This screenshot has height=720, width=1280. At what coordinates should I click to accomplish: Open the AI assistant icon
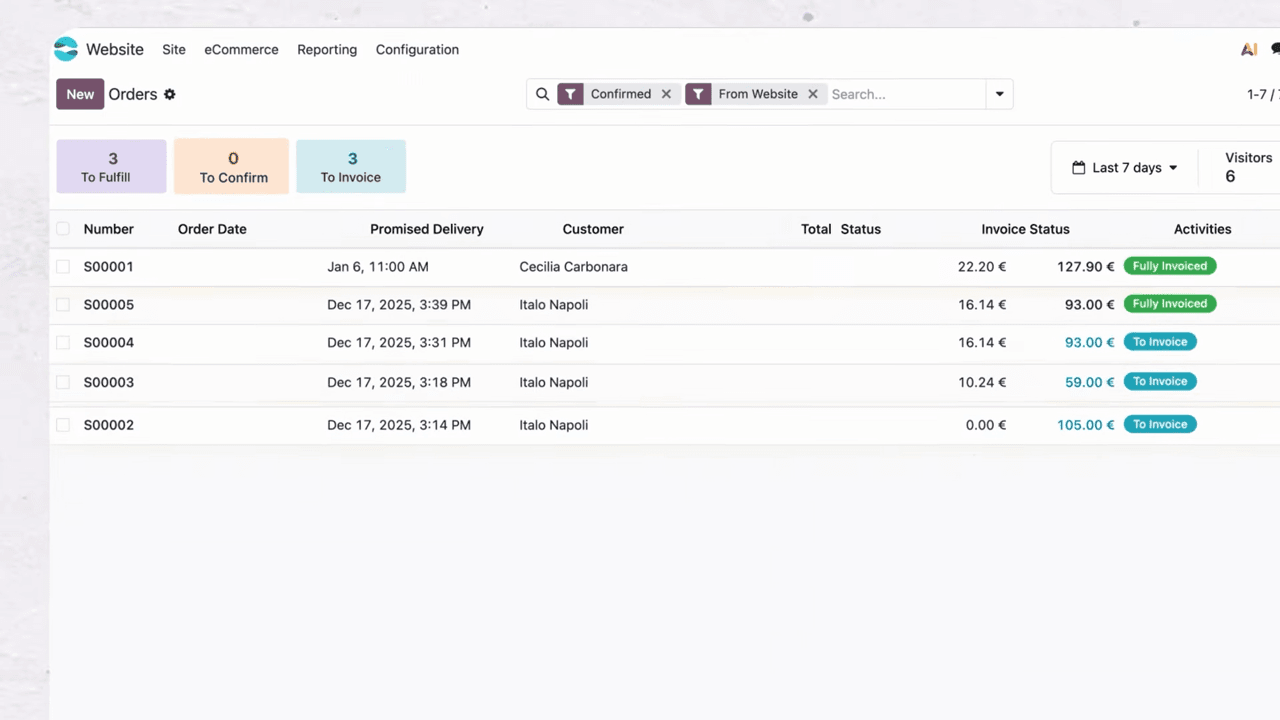(1248, 49)
